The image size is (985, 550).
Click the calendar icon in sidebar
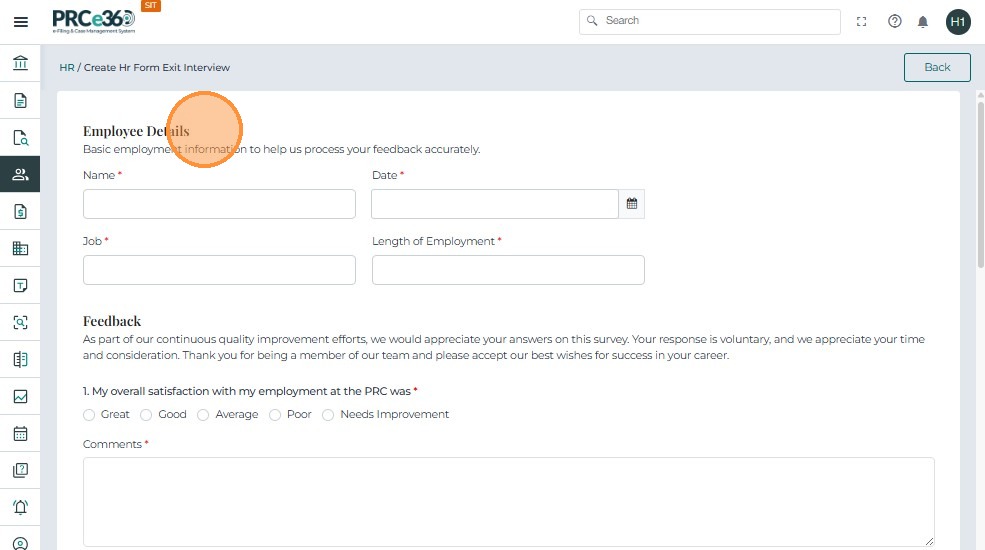20,434
